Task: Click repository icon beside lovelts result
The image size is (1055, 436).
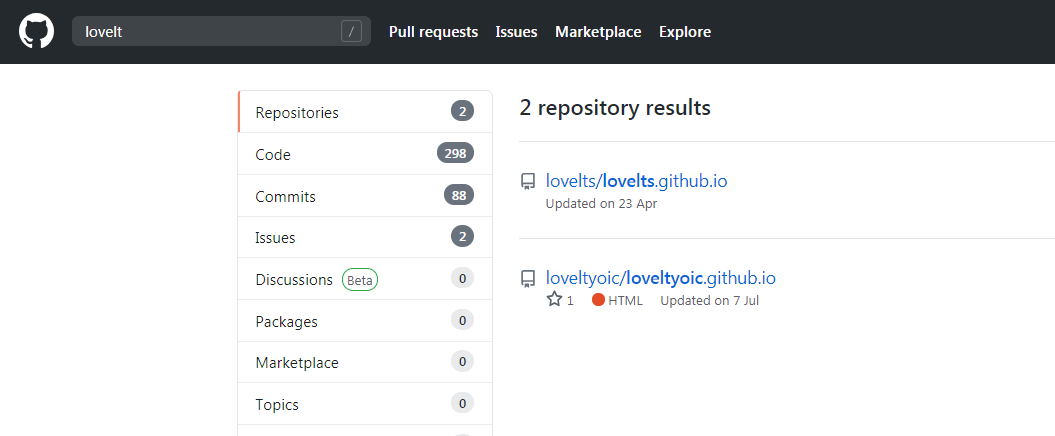Action: pyautogui.click(x=528, y=182)
